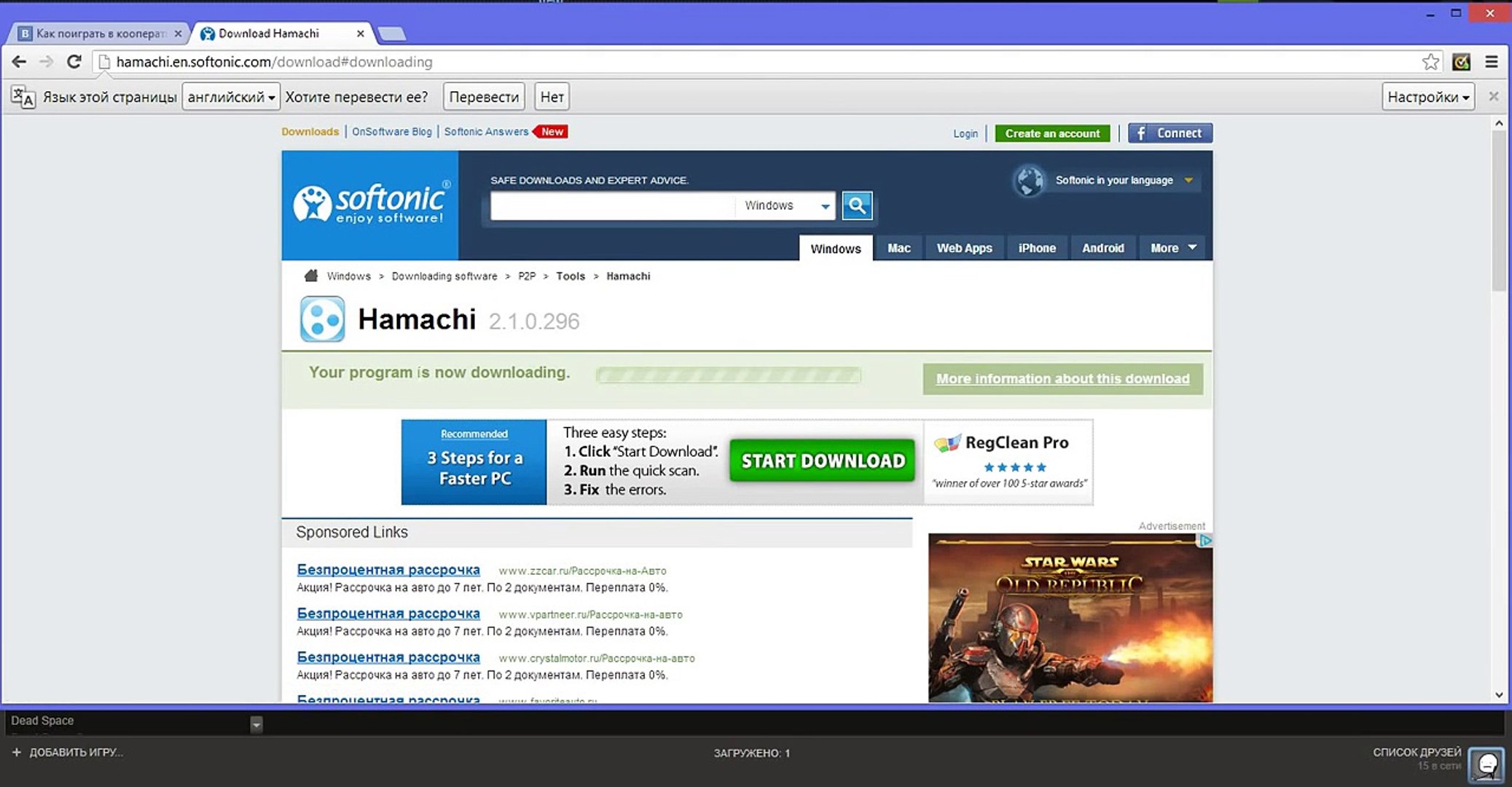Image resolution: width=1512 pixels, height=787 pixels.
Task: Open a new tab button
Action: 393,34
